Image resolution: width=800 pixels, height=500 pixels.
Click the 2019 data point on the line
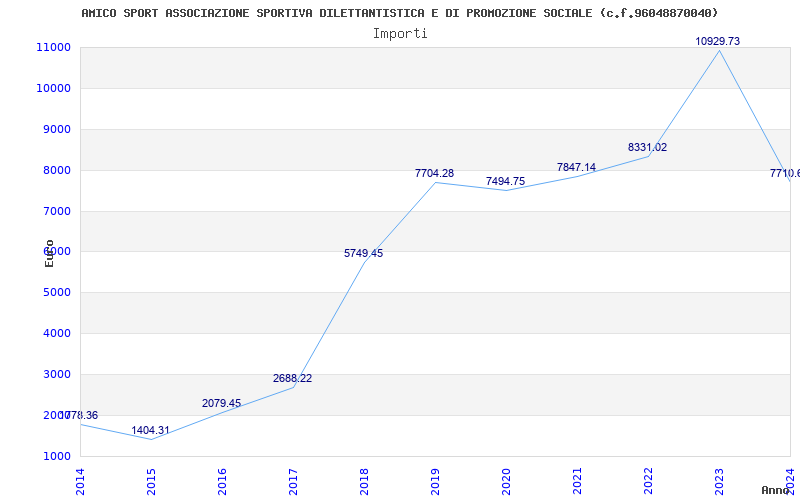[x=435, y=182]
